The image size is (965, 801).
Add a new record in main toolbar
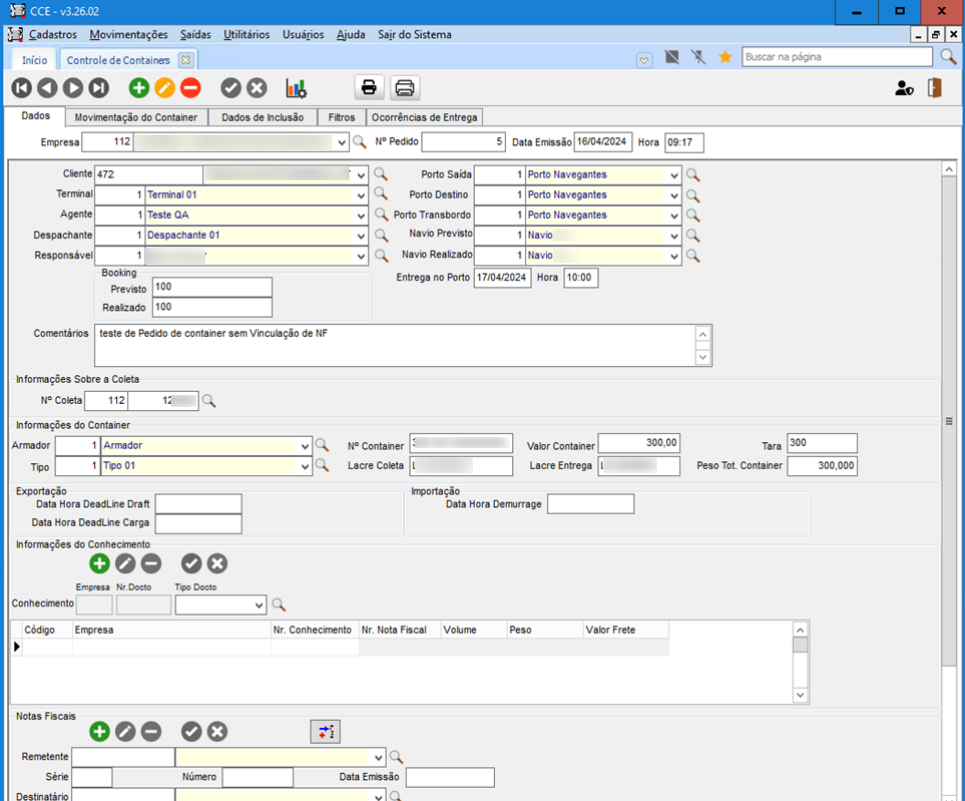pyautogui.click(x=139, y=88)
